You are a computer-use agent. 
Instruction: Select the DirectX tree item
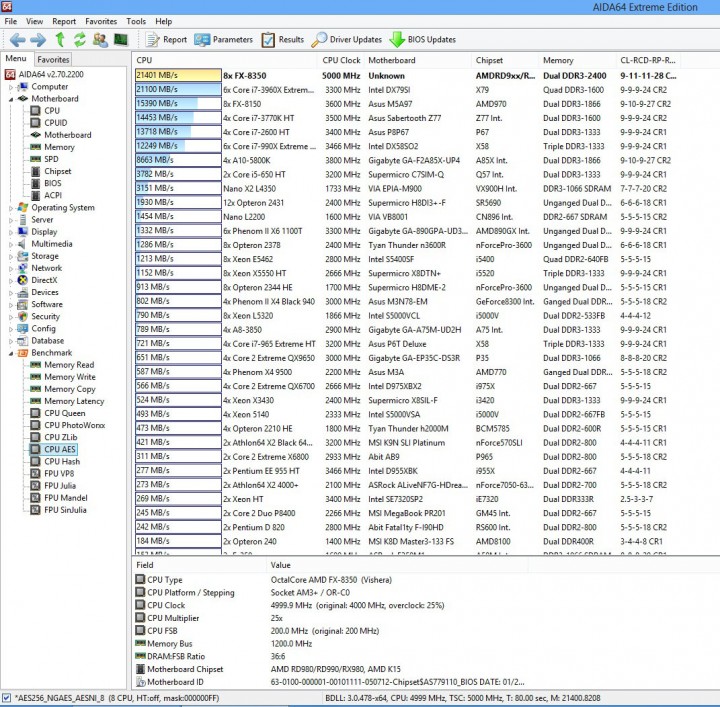click(x=37, y=280)
